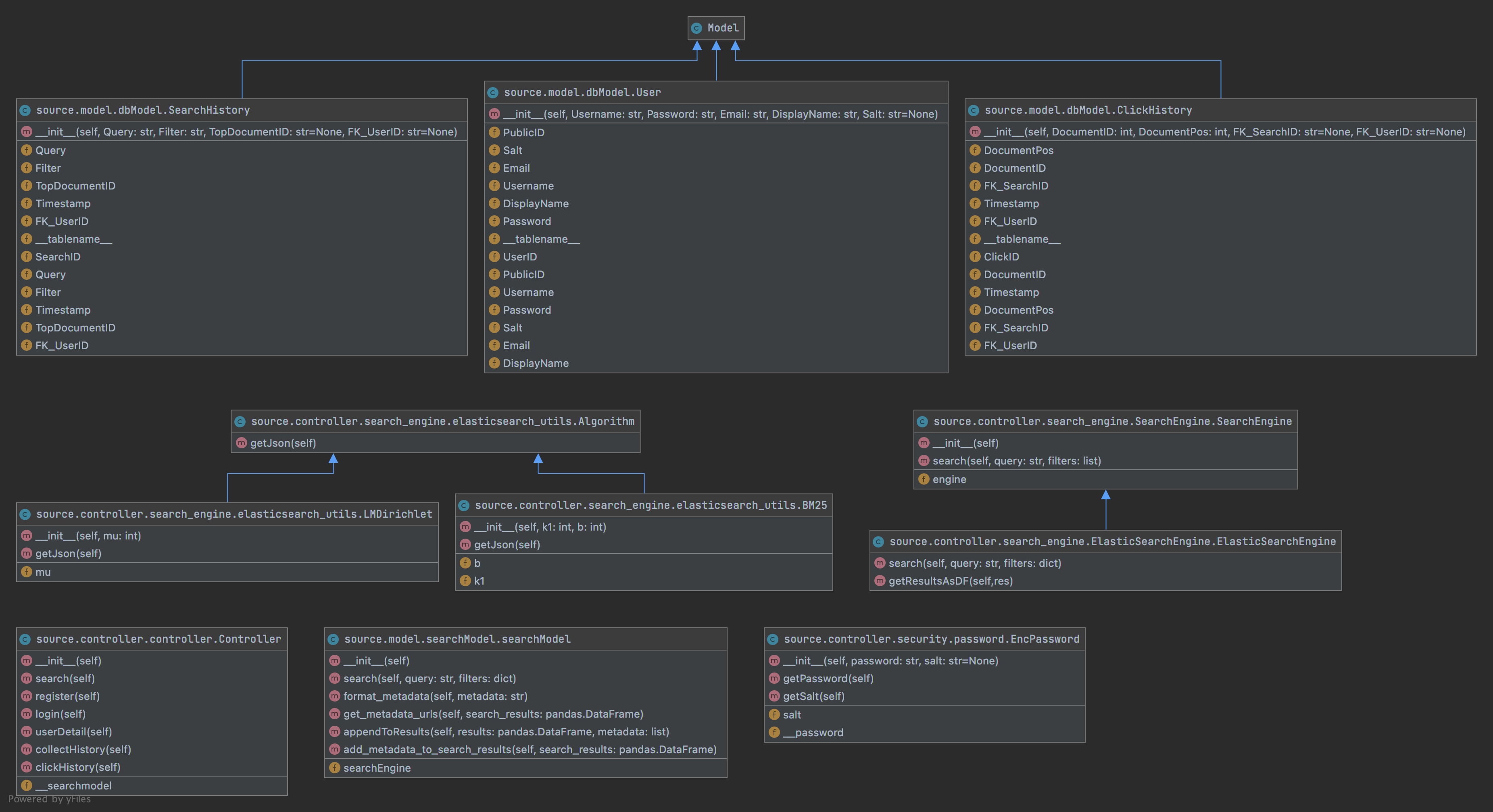
Task: Click the ClickHistory __init__ method signature
Action: [x=1225, y=131]
